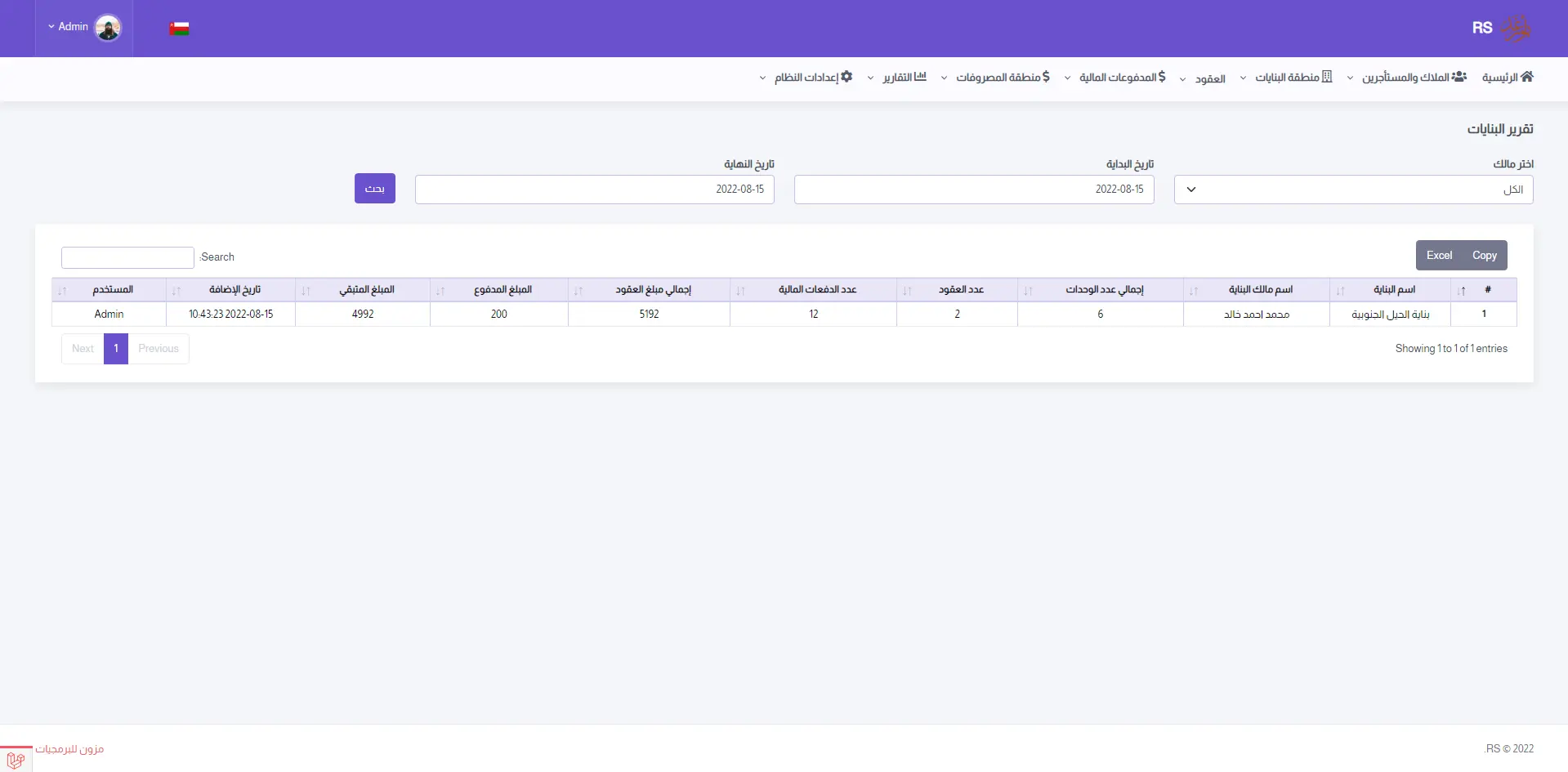Click the chart icon for التقارير
The height and width of the screenshot is (772, 1568).
click(920, 77)
